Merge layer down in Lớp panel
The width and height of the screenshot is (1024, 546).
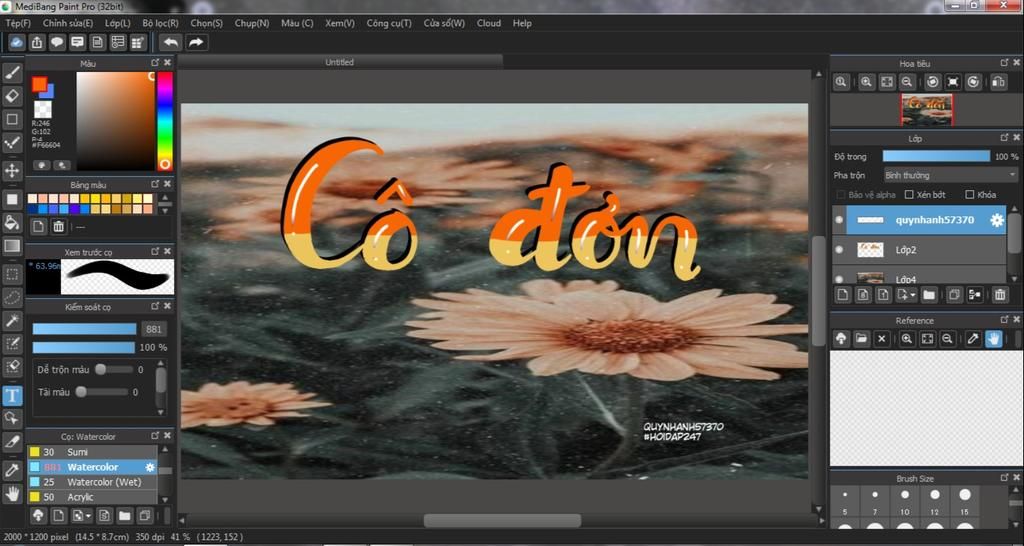tap(974, 295)
